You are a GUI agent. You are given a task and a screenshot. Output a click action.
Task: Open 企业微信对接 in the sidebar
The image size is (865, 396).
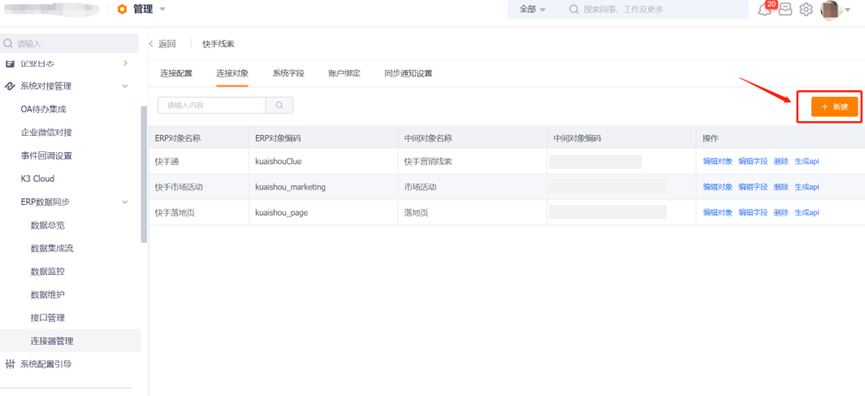tap(46, 132)
